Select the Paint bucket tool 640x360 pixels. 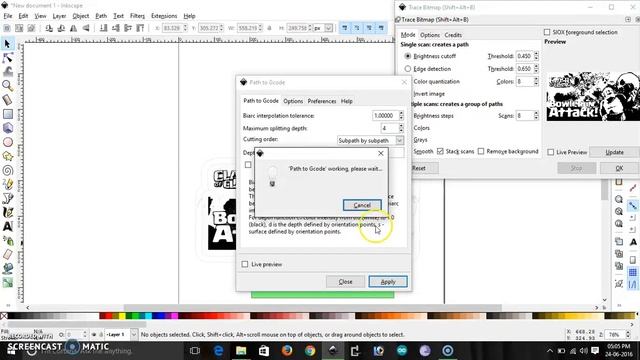(7, 269)
